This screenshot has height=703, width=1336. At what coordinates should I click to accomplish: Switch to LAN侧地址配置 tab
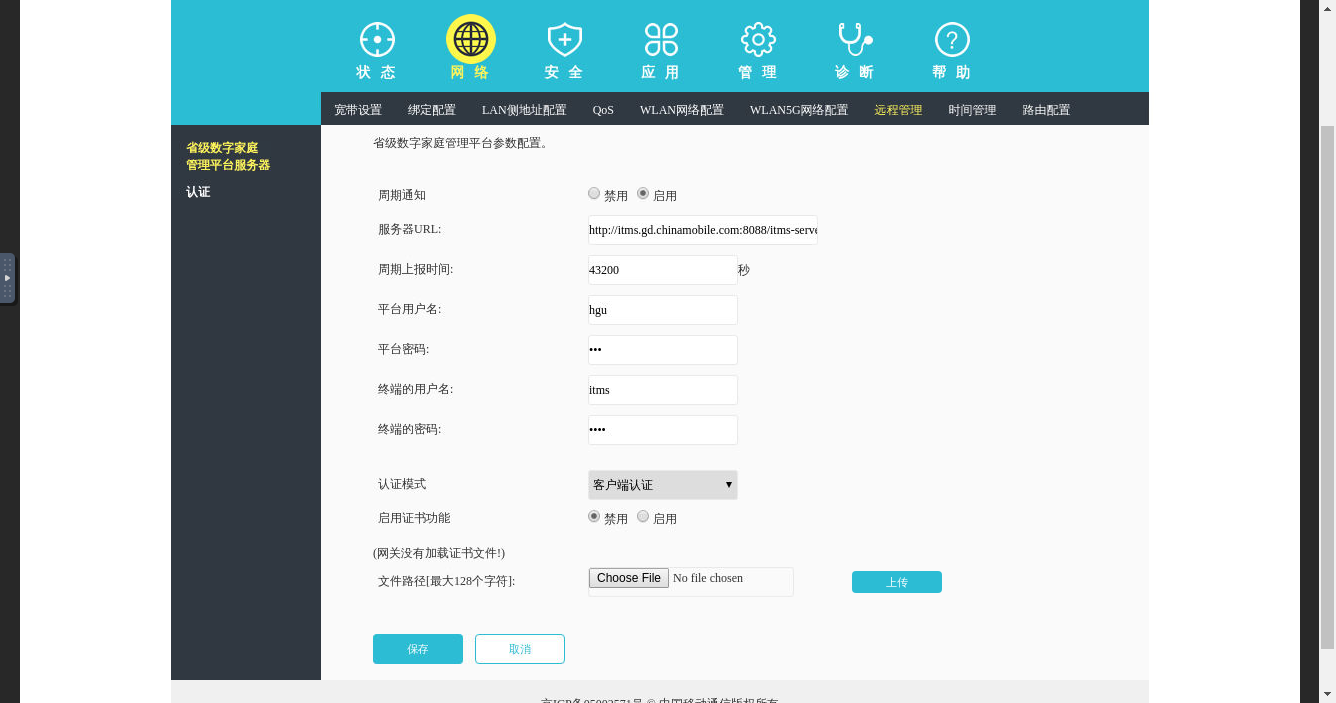click(x=524, y=110)
